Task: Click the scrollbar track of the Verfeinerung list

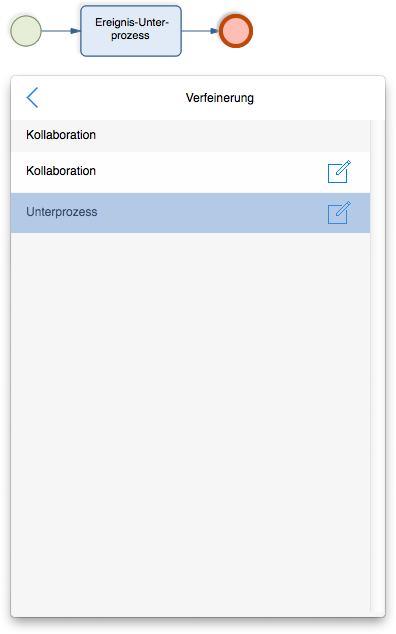Action: (x=377, y=366)
